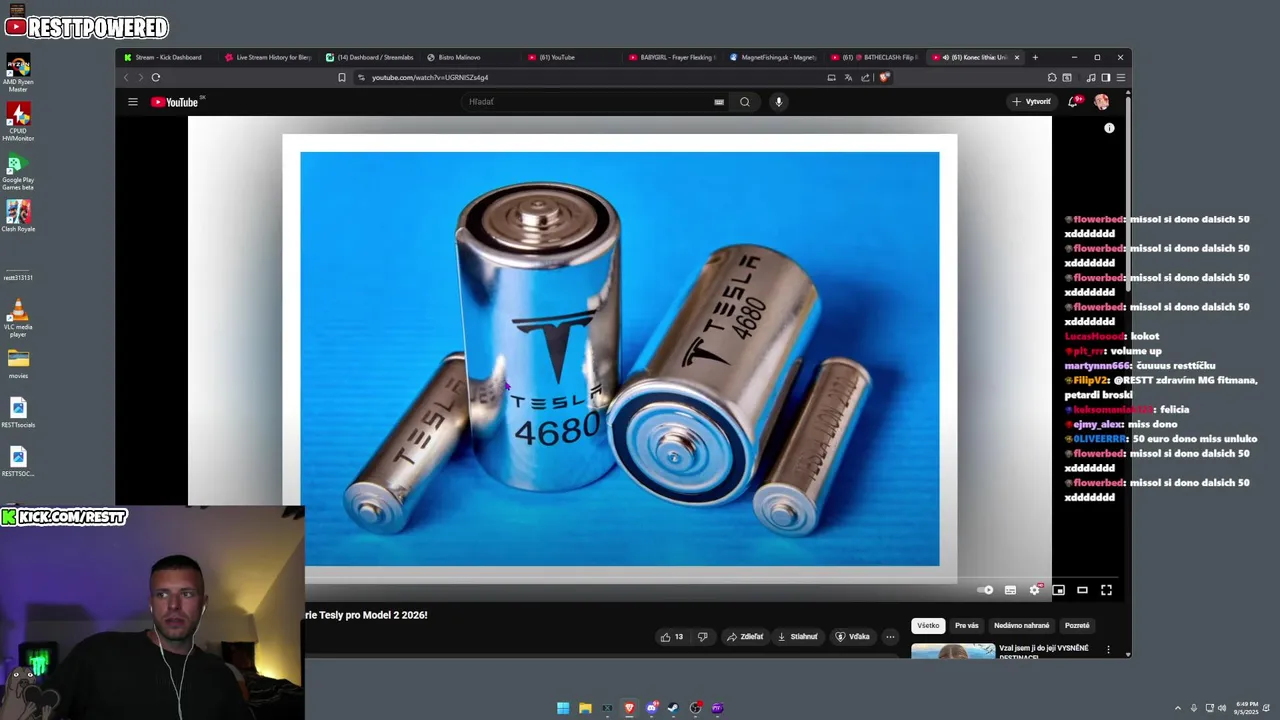
Task: Open the address bar share icon
Action: 866,77
